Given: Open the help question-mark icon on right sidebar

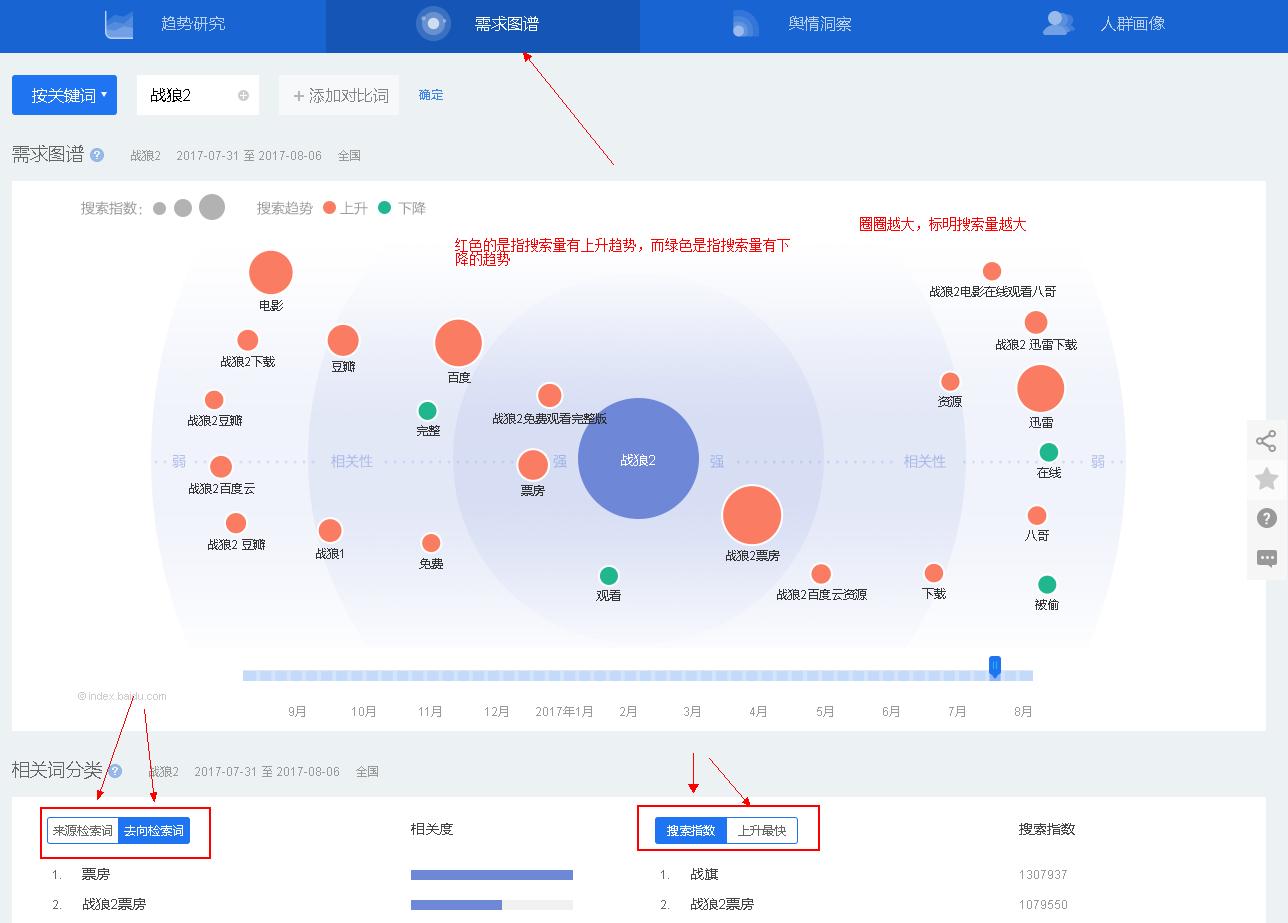Looking at the screenshot, I should click(x=1267, y=518).
